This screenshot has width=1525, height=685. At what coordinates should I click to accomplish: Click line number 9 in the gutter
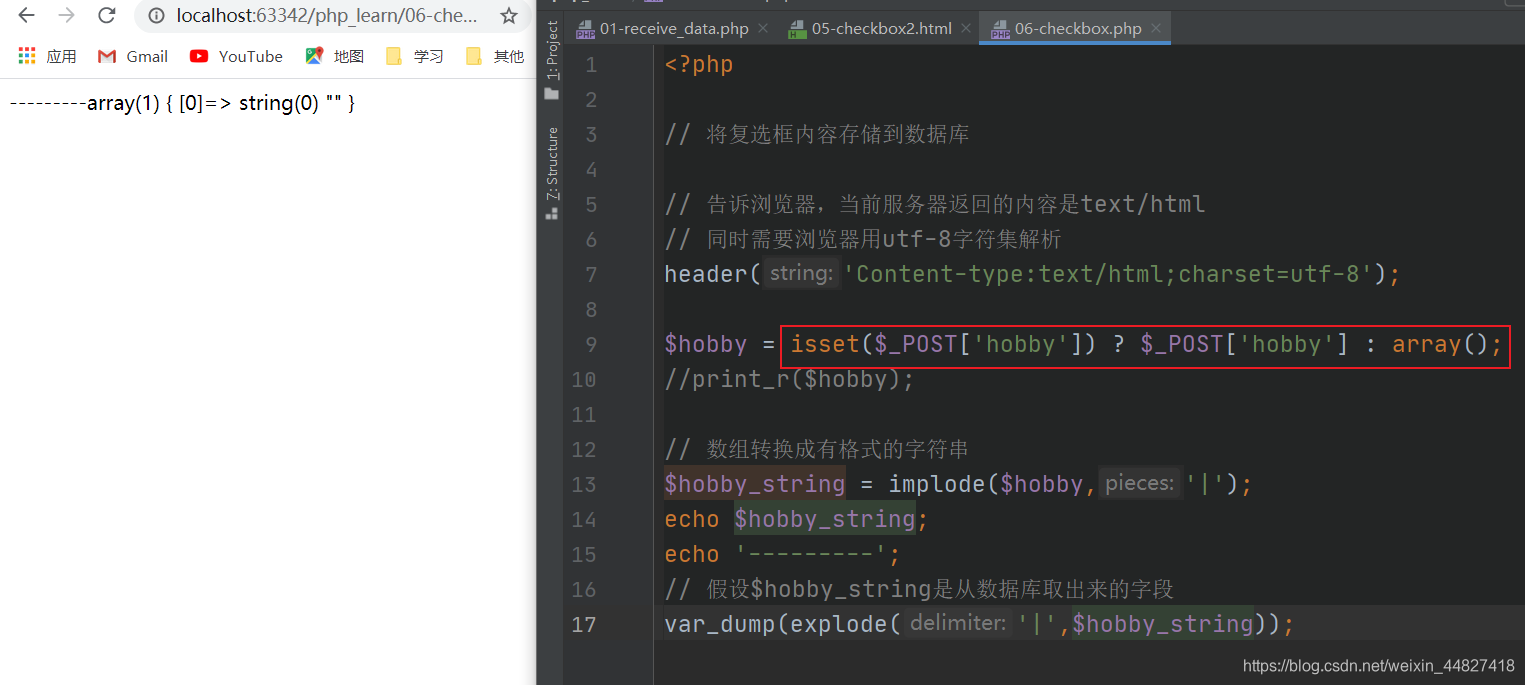[x=590, y=344]
